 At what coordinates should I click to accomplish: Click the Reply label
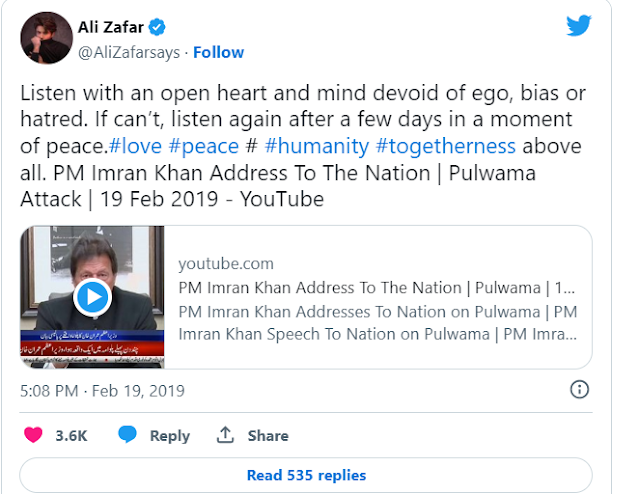(170, 436)
